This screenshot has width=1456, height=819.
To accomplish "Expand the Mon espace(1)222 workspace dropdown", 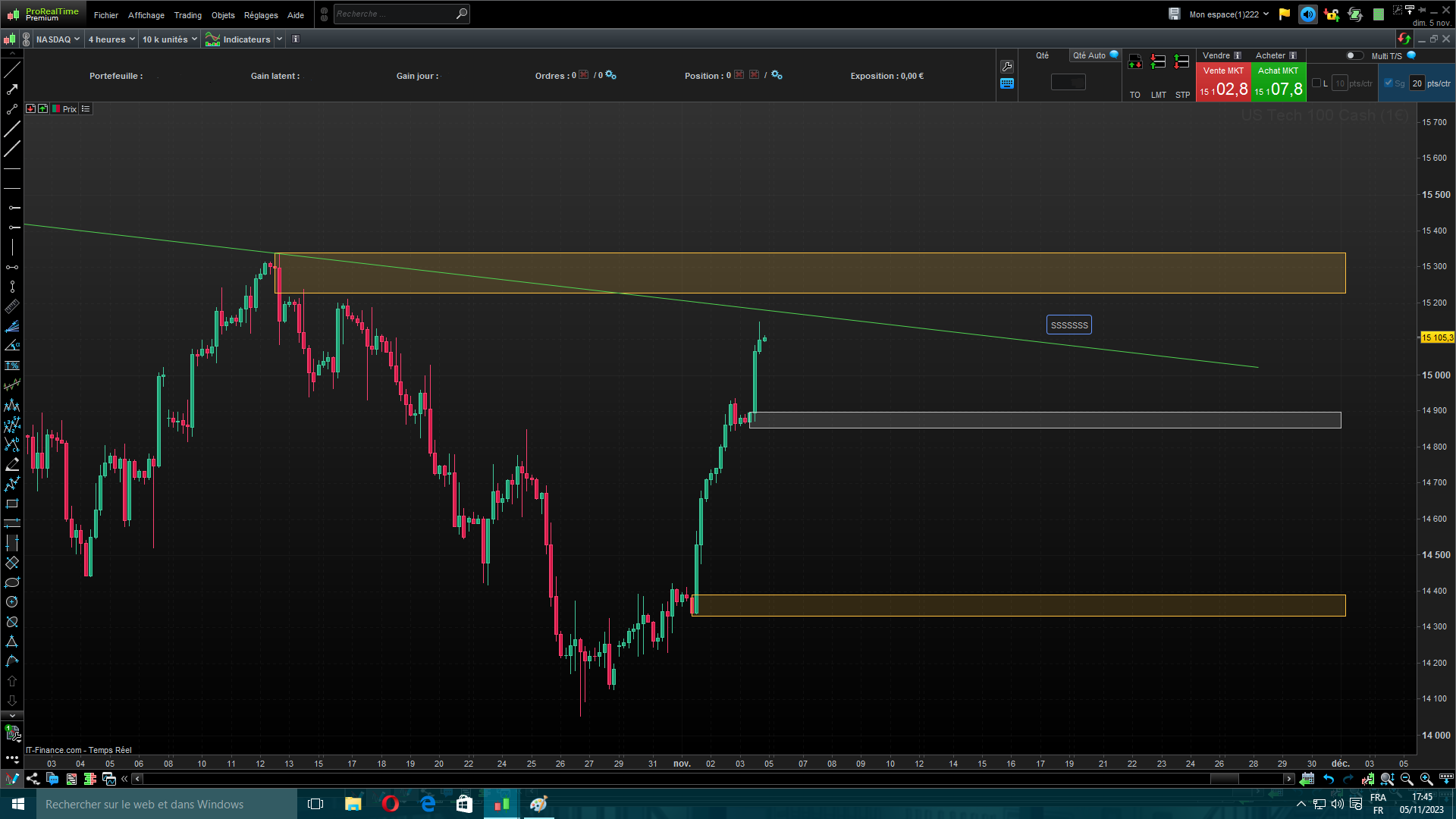I will pos(1228,14).
